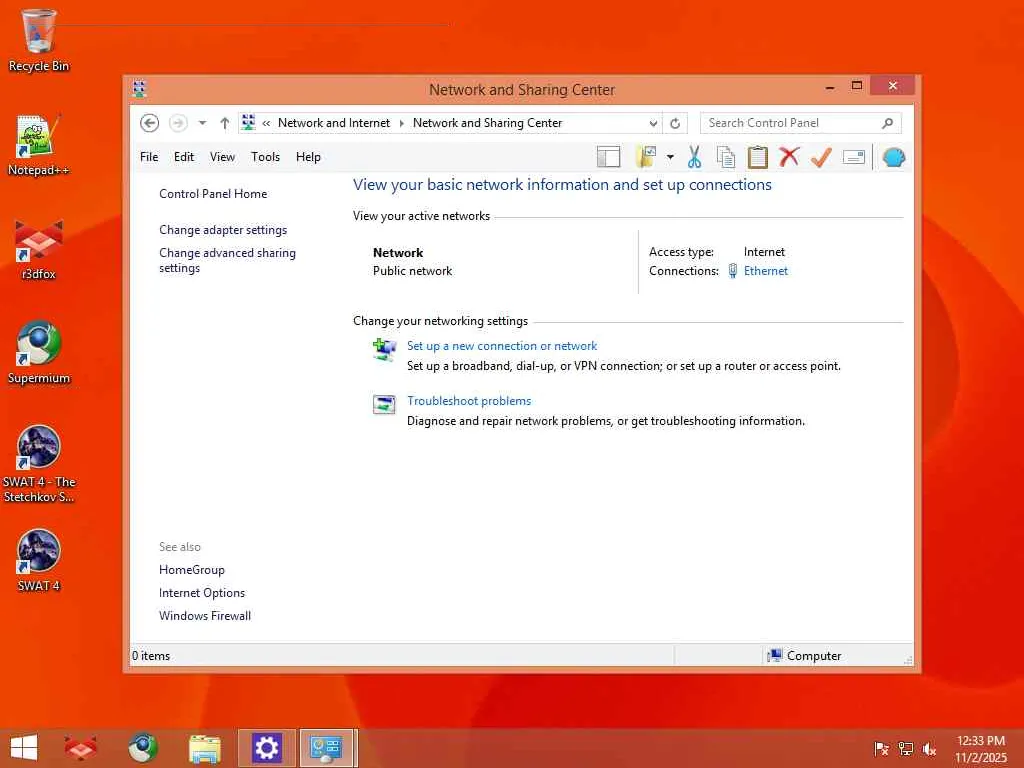Select the Notepad++ desktop shortcut
1024x768 pixels.
(x=39, y=145)
